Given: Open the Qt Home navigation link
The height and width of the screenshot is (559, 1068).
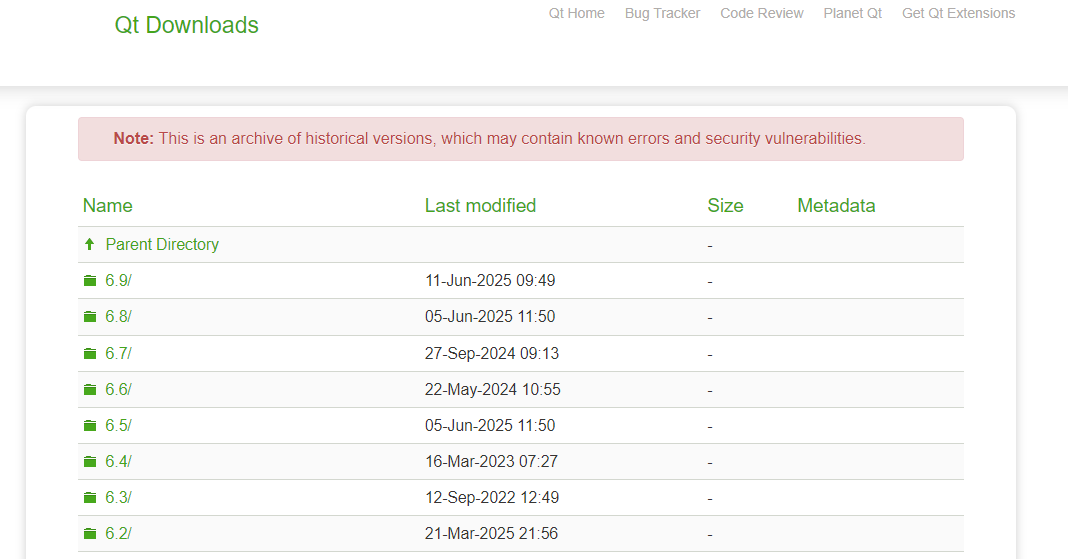Looking at the screenshot, I should (x=576, y=14).
